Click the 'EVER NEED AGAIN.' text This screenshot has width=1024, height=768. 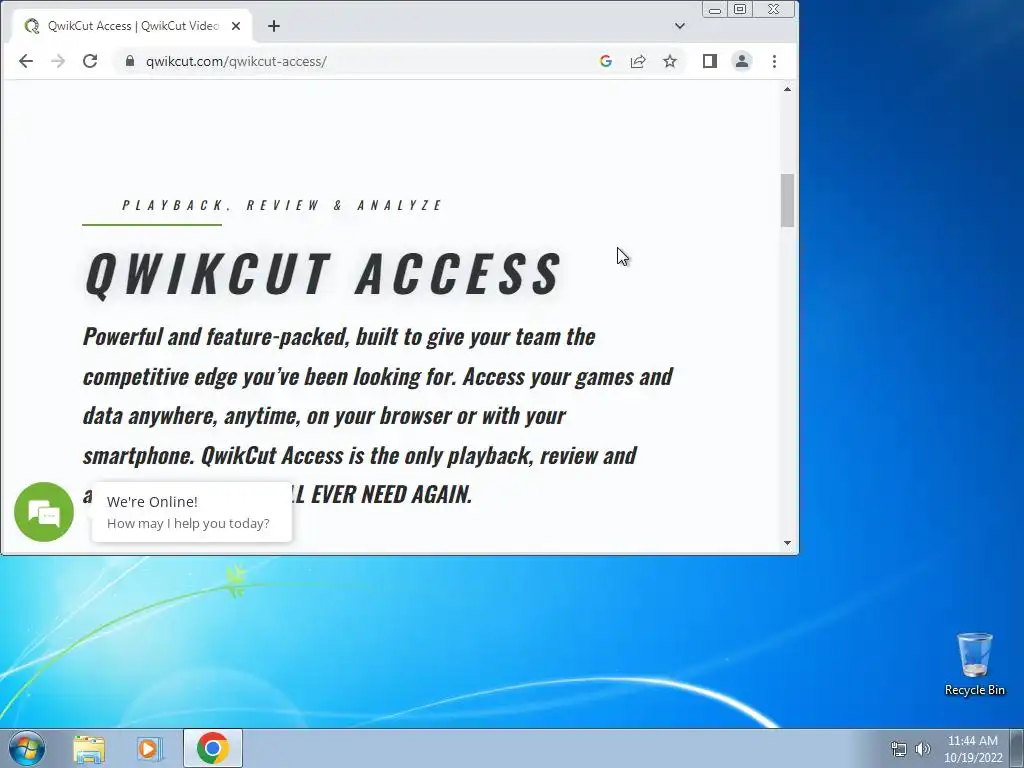391,494
